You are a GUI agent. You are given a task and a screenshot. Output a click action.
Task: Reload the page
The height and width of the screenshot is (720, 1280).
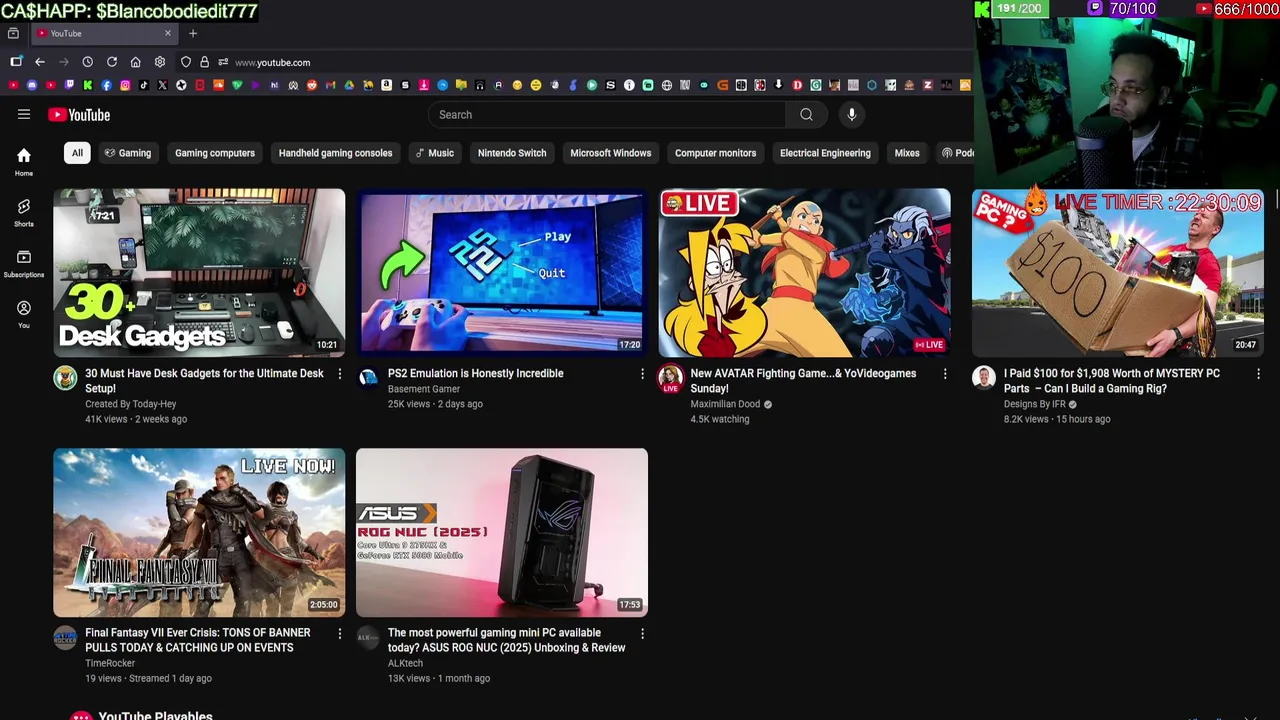pyautogui.click(x=112, y=62)
